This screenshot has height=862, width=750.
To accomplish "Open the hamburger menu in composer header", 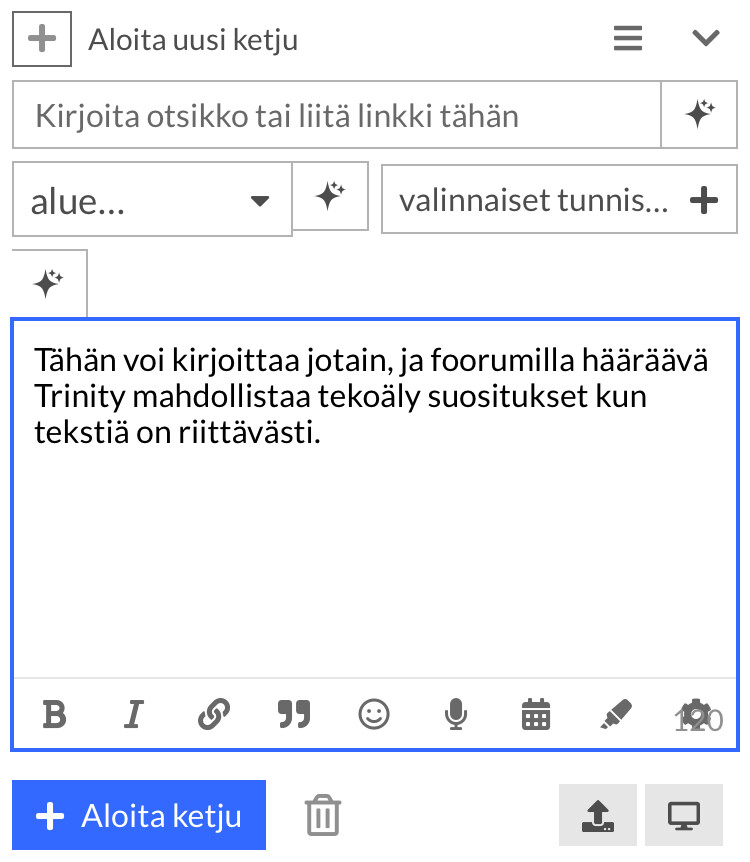I will tap(628, 40).
